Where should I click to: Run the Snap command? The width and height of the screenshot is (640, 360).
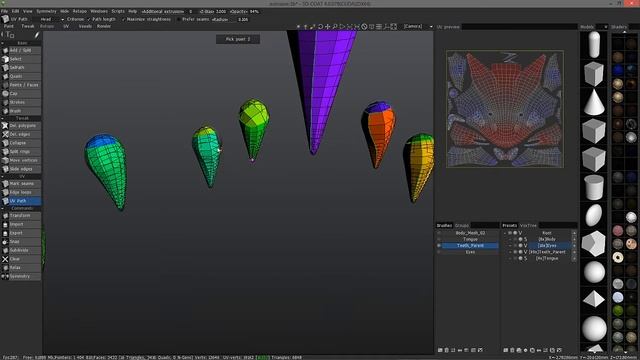[21, 242]
